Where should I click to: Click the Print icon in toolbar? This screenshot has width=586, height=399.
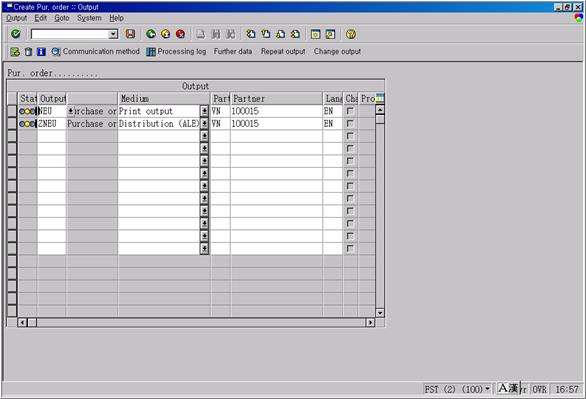(201, 34)
